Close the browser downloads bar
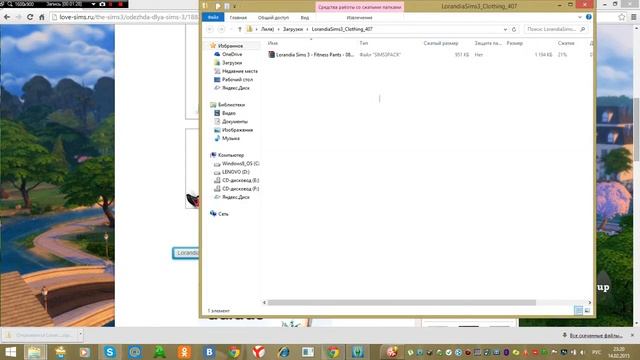 pos(632,335)
